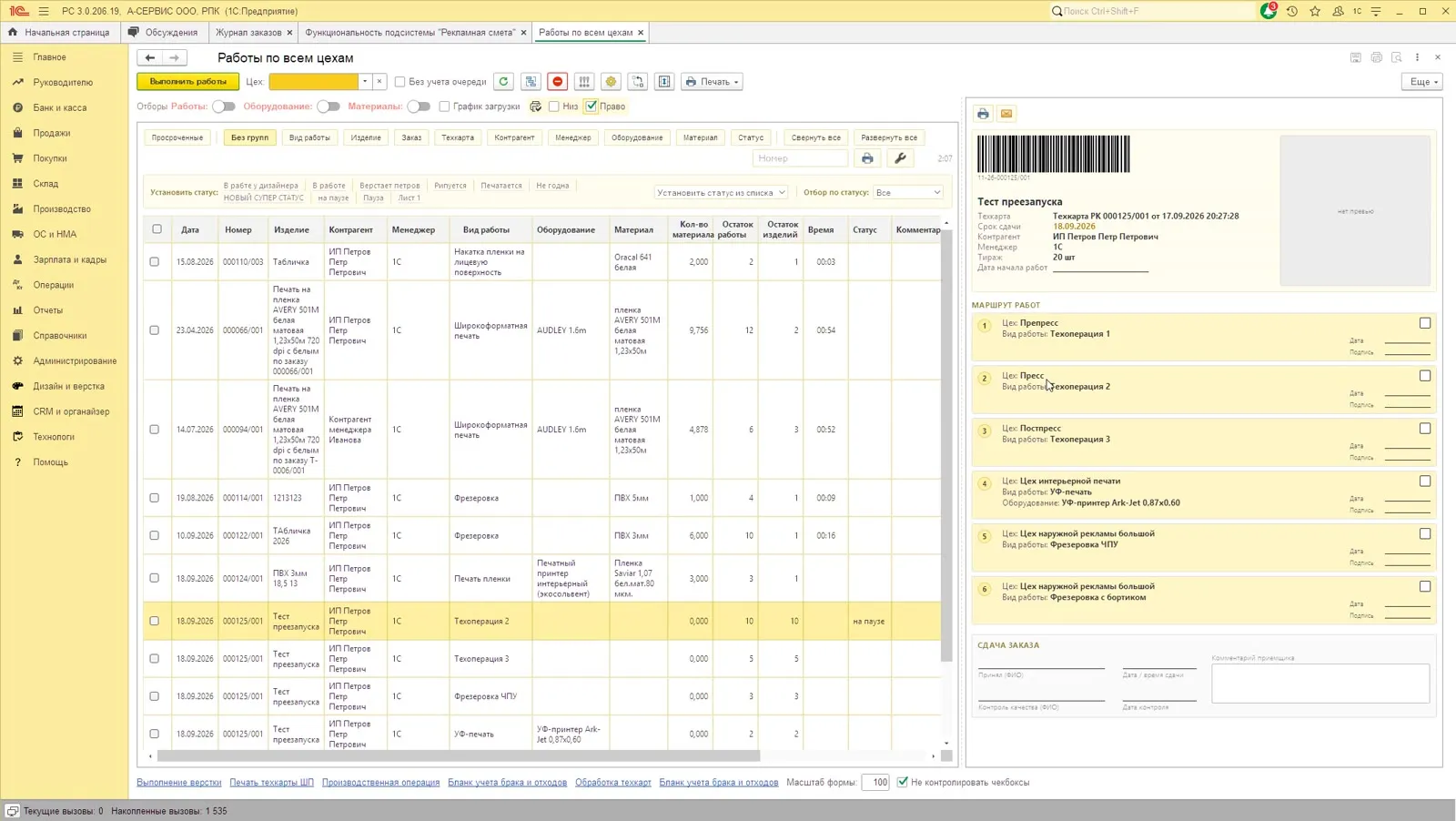Open the history clock icon in title bar
The height and width of the screenshot is (821, 1456).
coord(1291,11)
